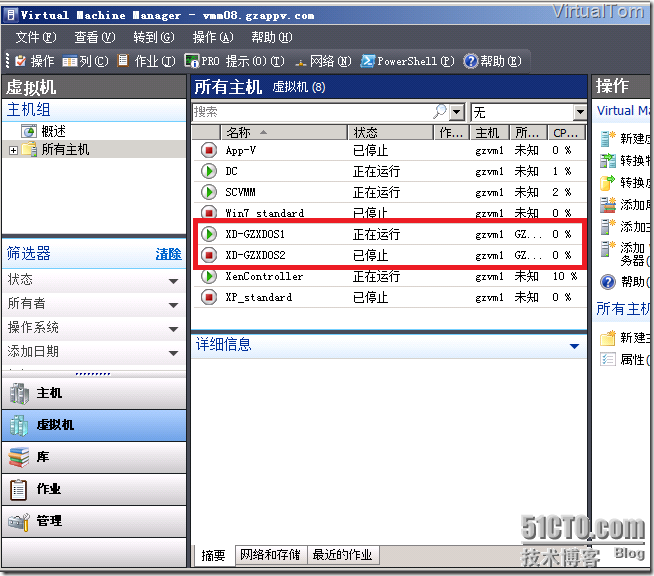
Task: Go to the 库 library view
Action: pos(94,457)
